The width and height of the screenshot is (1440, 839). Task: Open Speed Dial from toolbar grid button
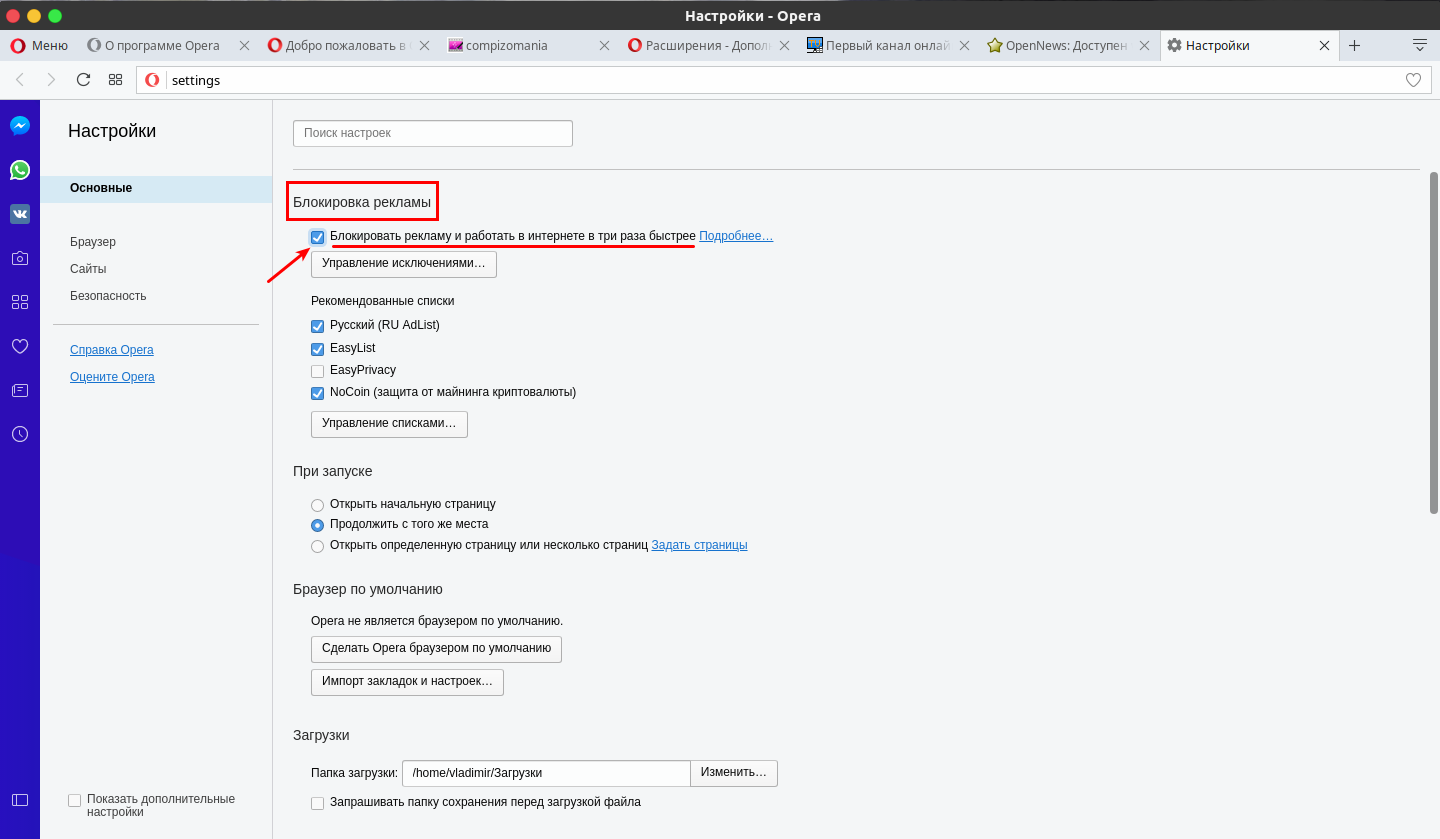click(116, 80)
